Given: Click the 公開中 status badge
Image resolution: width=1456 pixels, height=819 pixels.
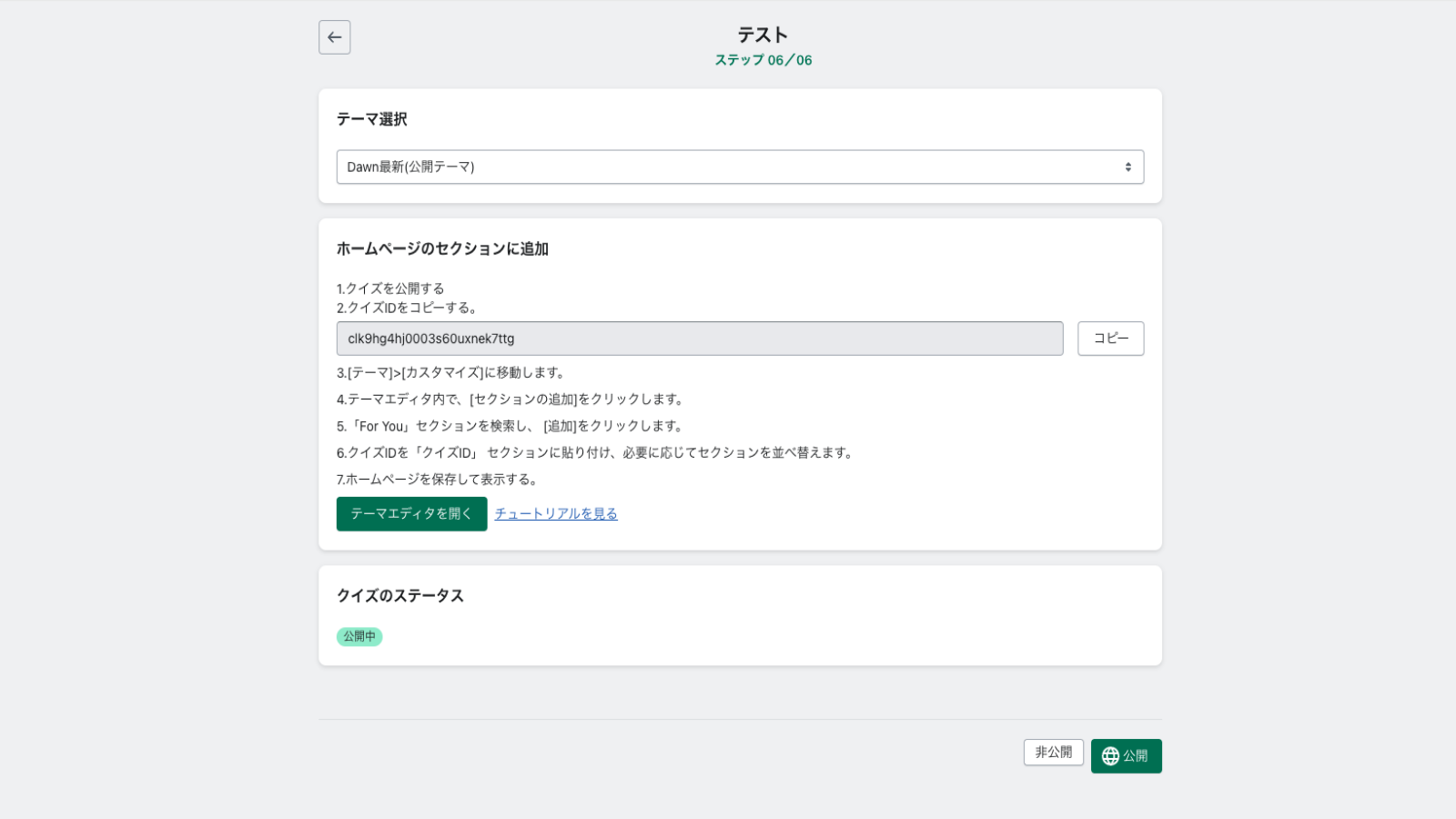Looking at the screenshot, I should pos(359,637).
